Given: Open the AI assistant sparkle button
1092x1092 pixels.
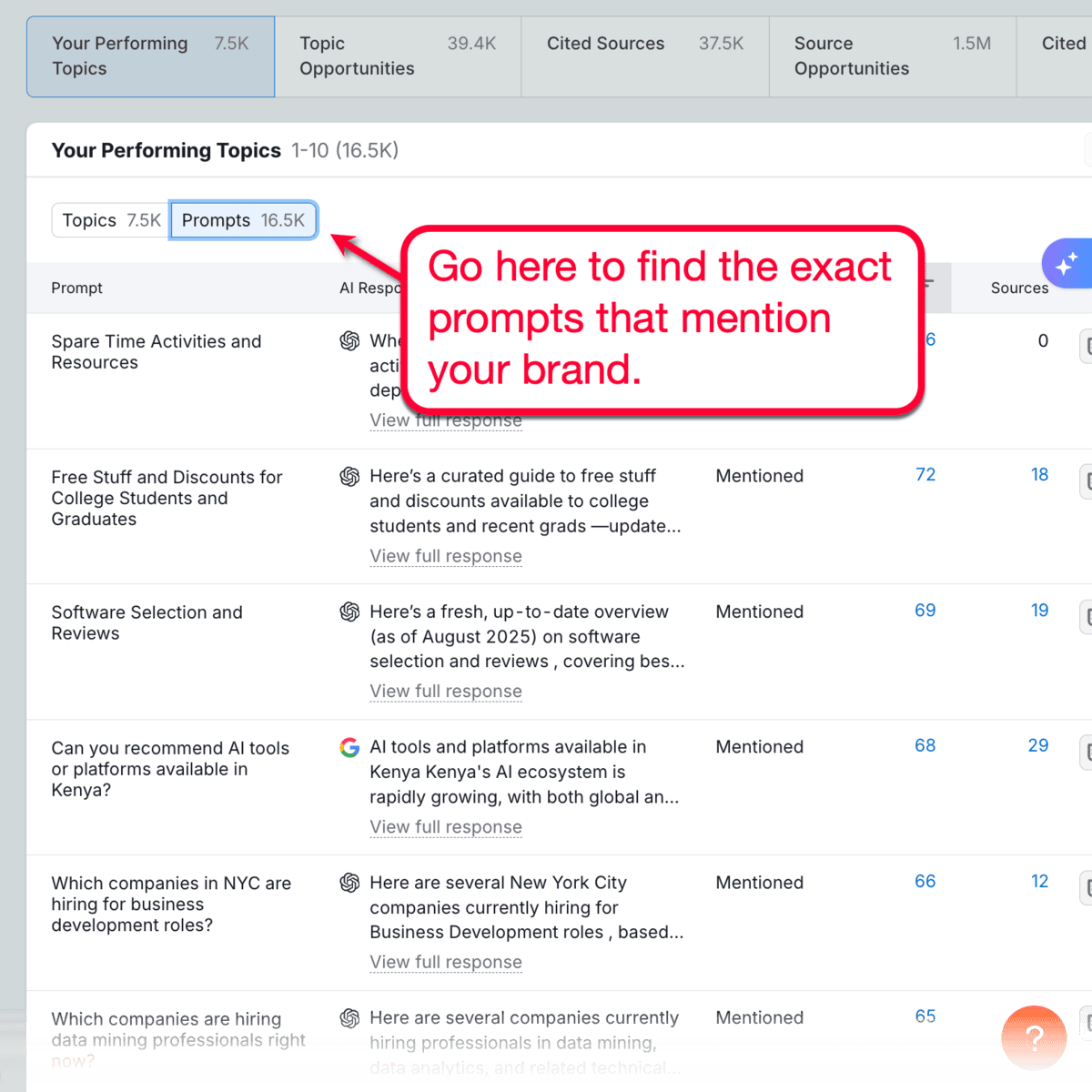Looking at the screenshot, I should click(x=1068, y=263).
